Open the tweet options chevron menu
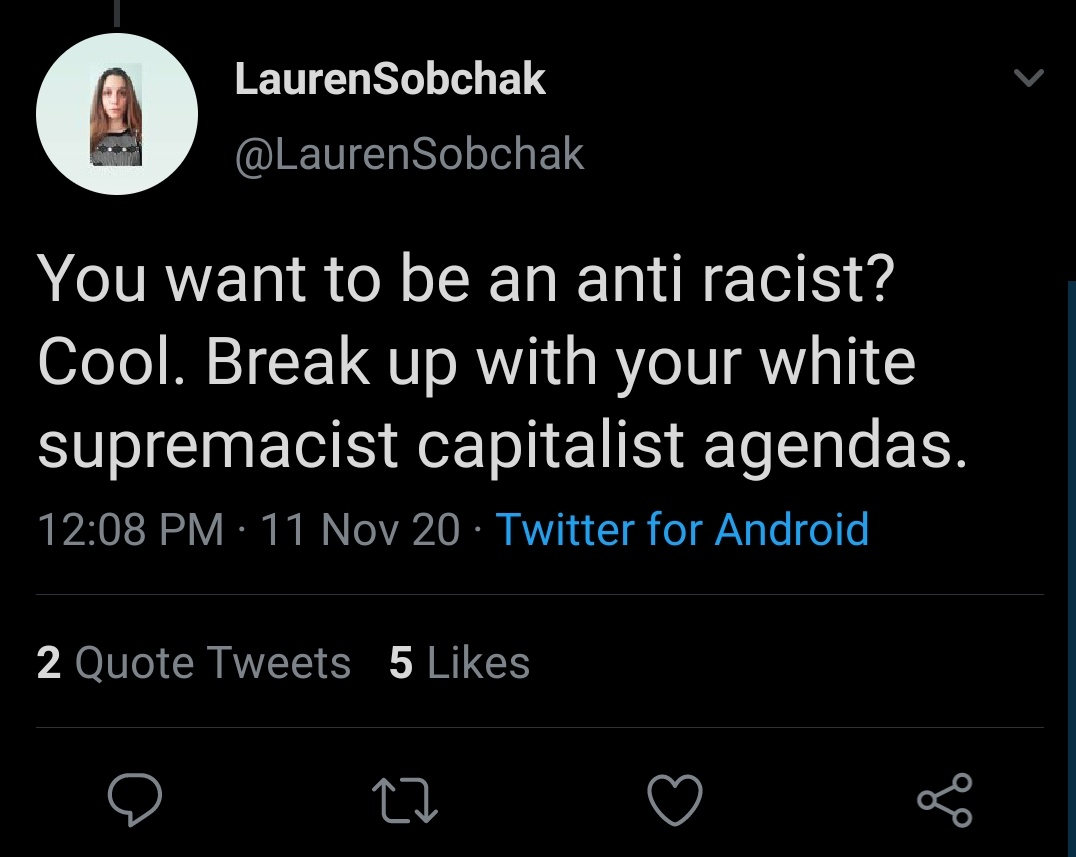 click(x=1029, y=78)
